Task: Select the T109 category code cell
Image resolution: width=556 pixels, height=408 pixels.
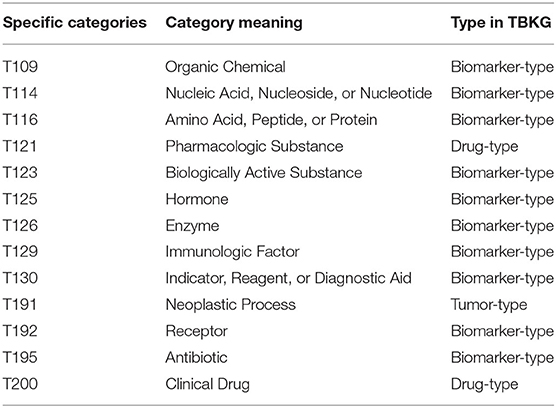Action: [20, 67]
